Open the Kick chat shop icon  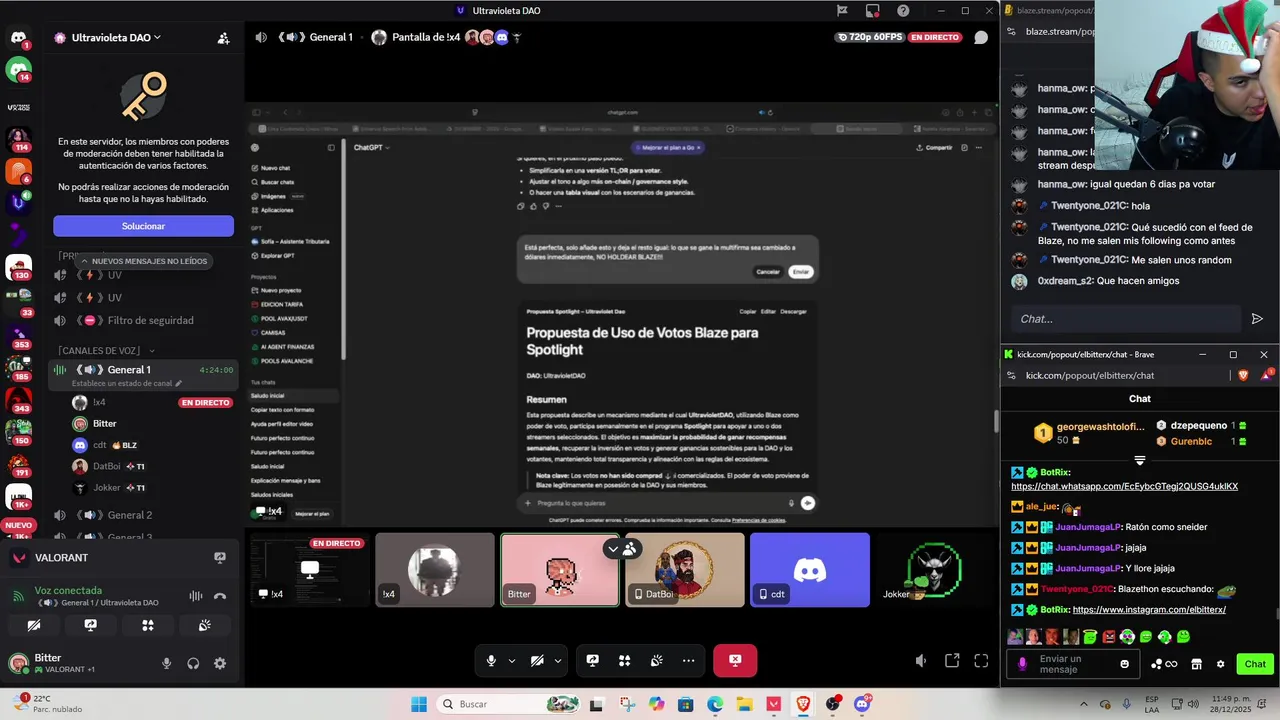click(1196, 664)
